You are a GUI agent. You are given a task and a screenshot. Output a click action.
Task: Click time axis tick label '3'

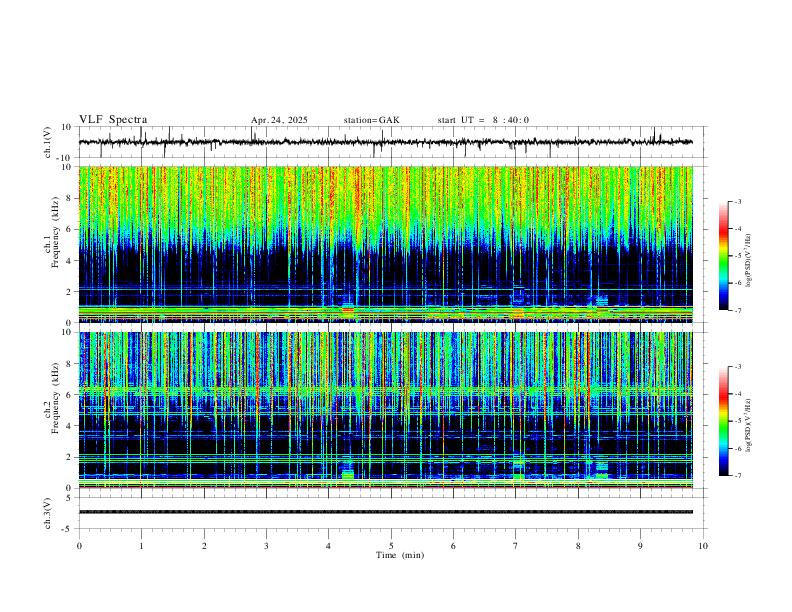click(x=266, y=546)
